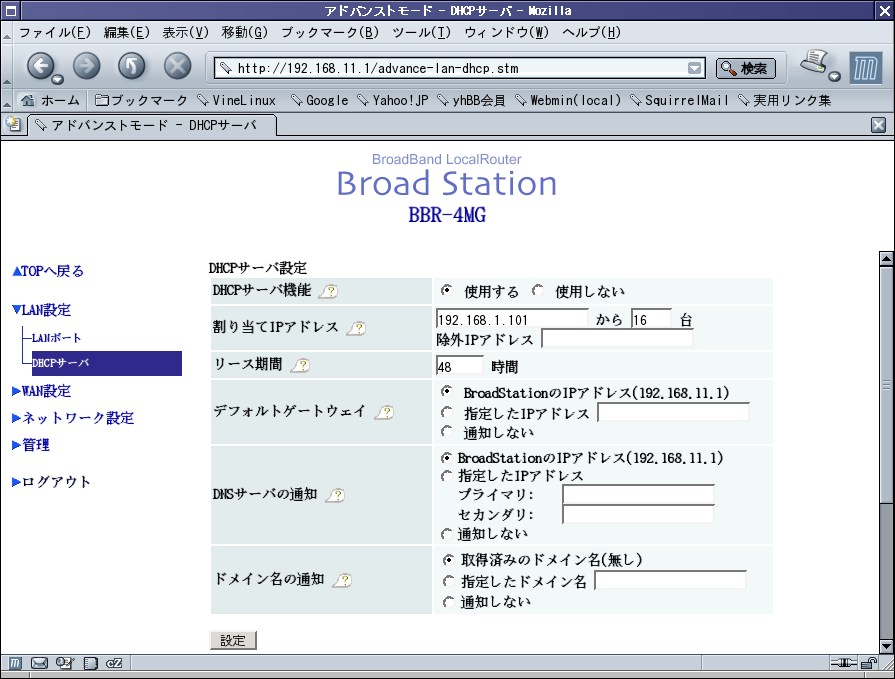Go to ▲TOPへ戻る link

48,271
